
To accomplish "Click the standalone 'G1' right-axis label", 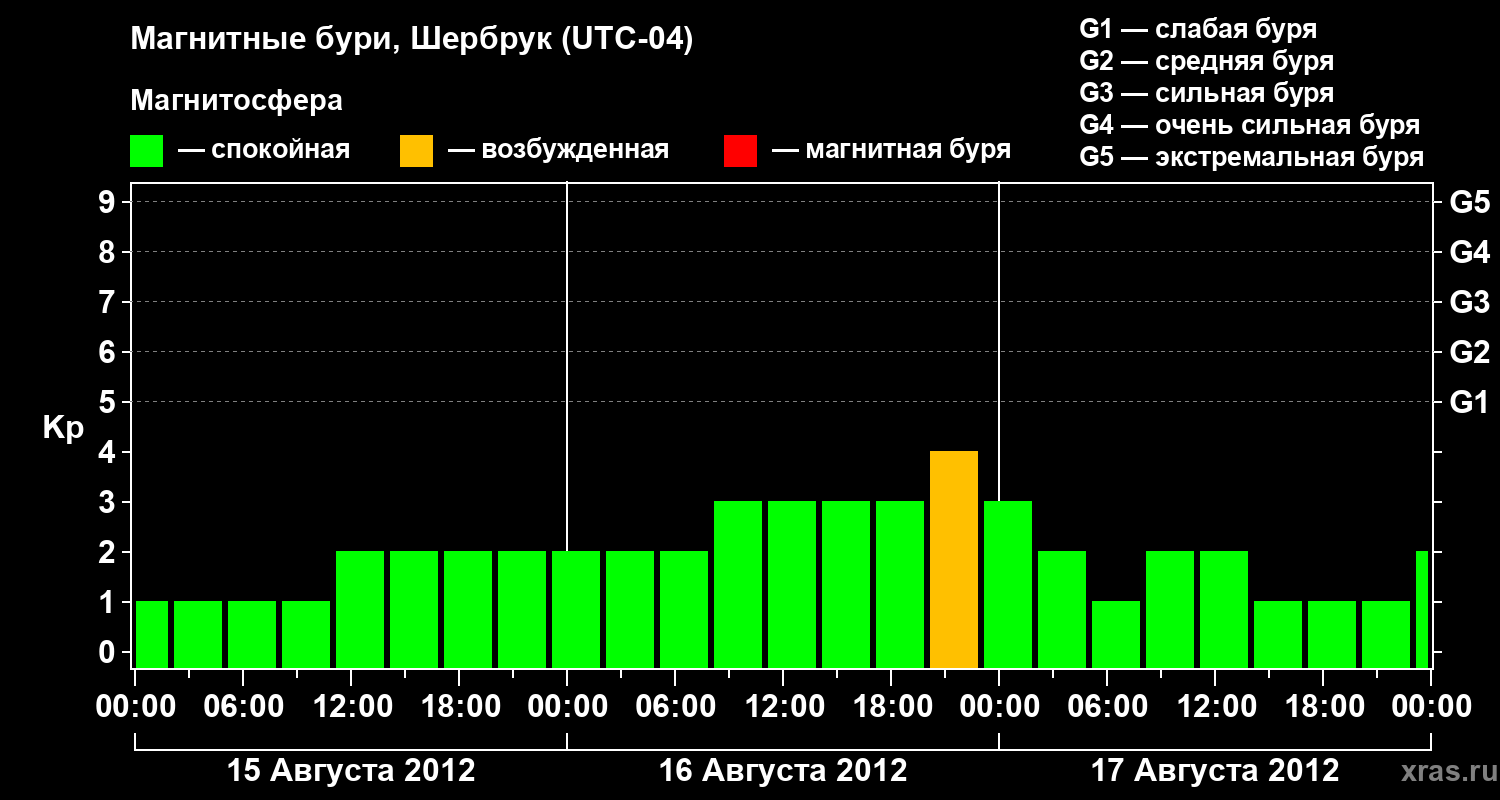I will [x=1469, y=402].
